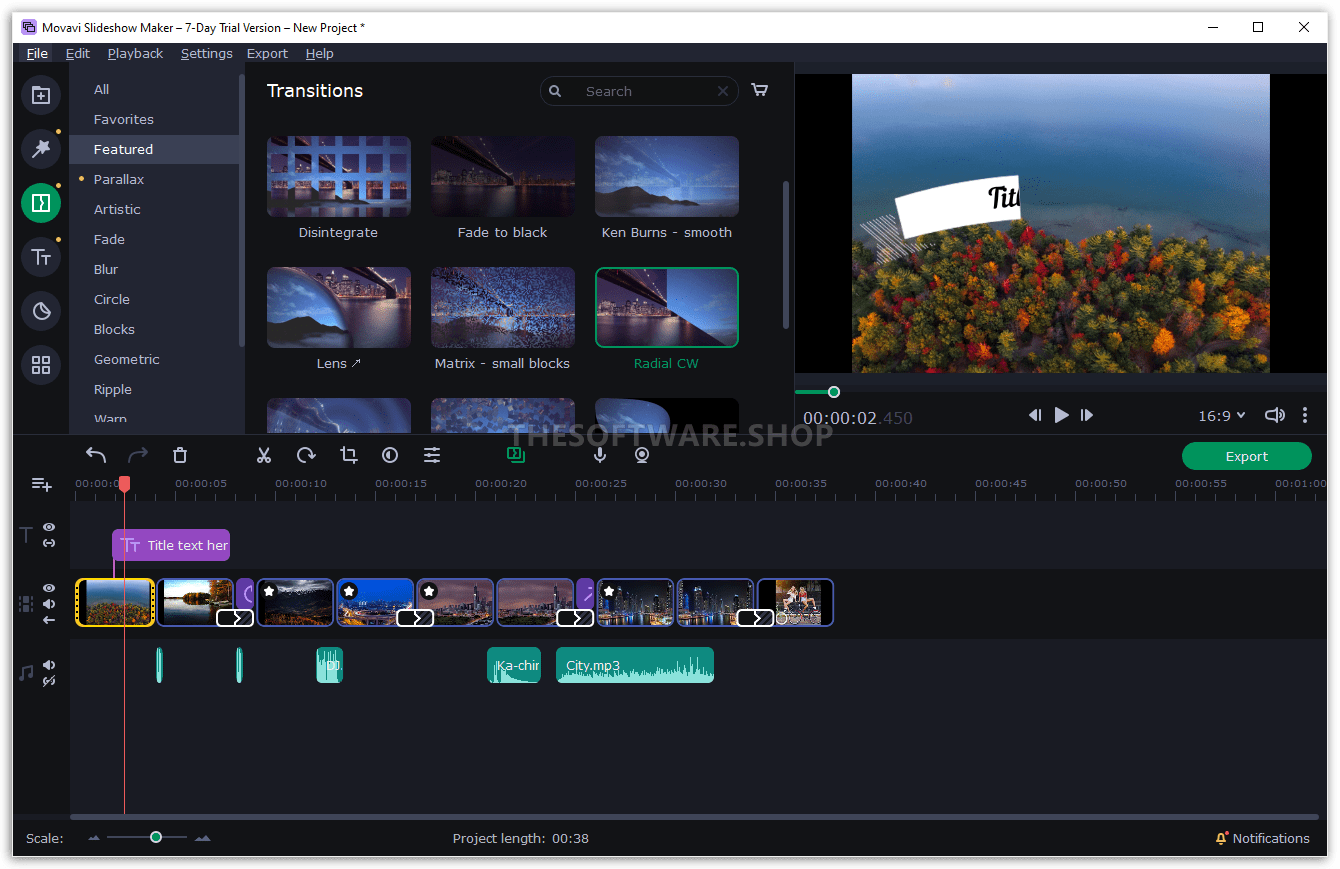Click the Rotate tool in the toolbar

pos(306,455)
